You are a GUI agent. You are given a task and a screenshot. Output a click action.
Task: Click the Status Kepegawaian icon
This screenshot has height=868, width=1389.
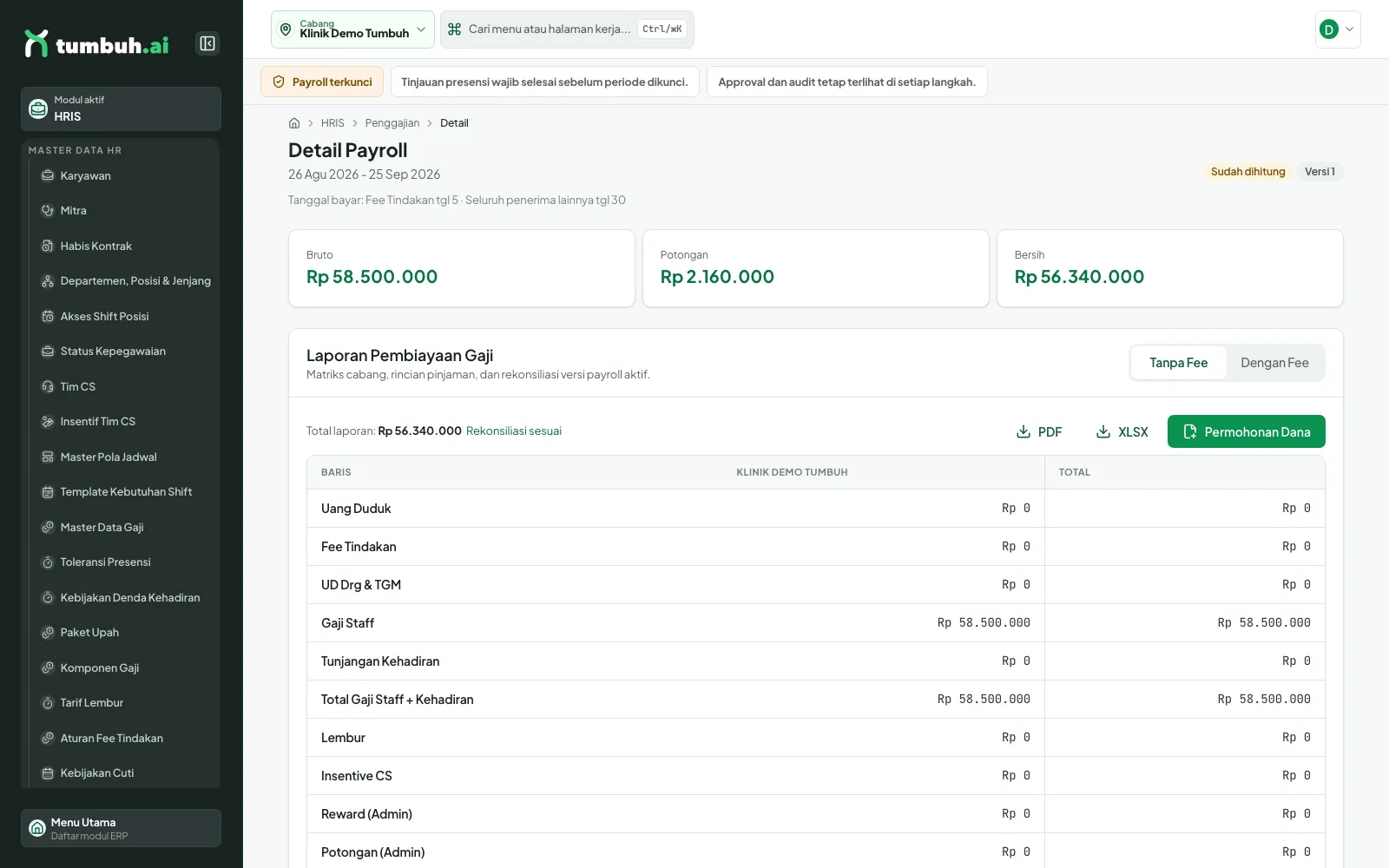(x=48, y=352)
